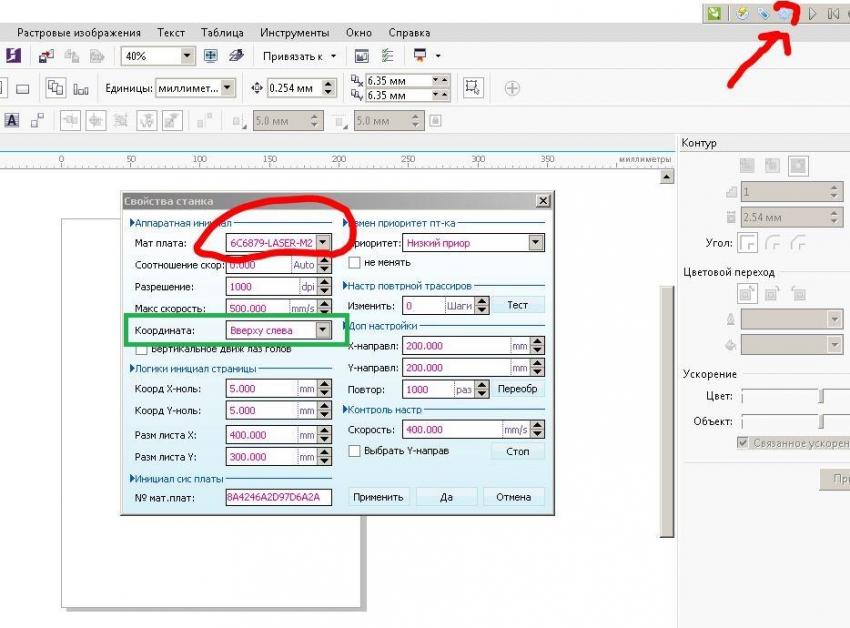The image size is (850, 628).
Task: Open the Мат плата dropdown with 6C6879-LASER-M2
Action: pyautogui.click(x=322, y=242)
